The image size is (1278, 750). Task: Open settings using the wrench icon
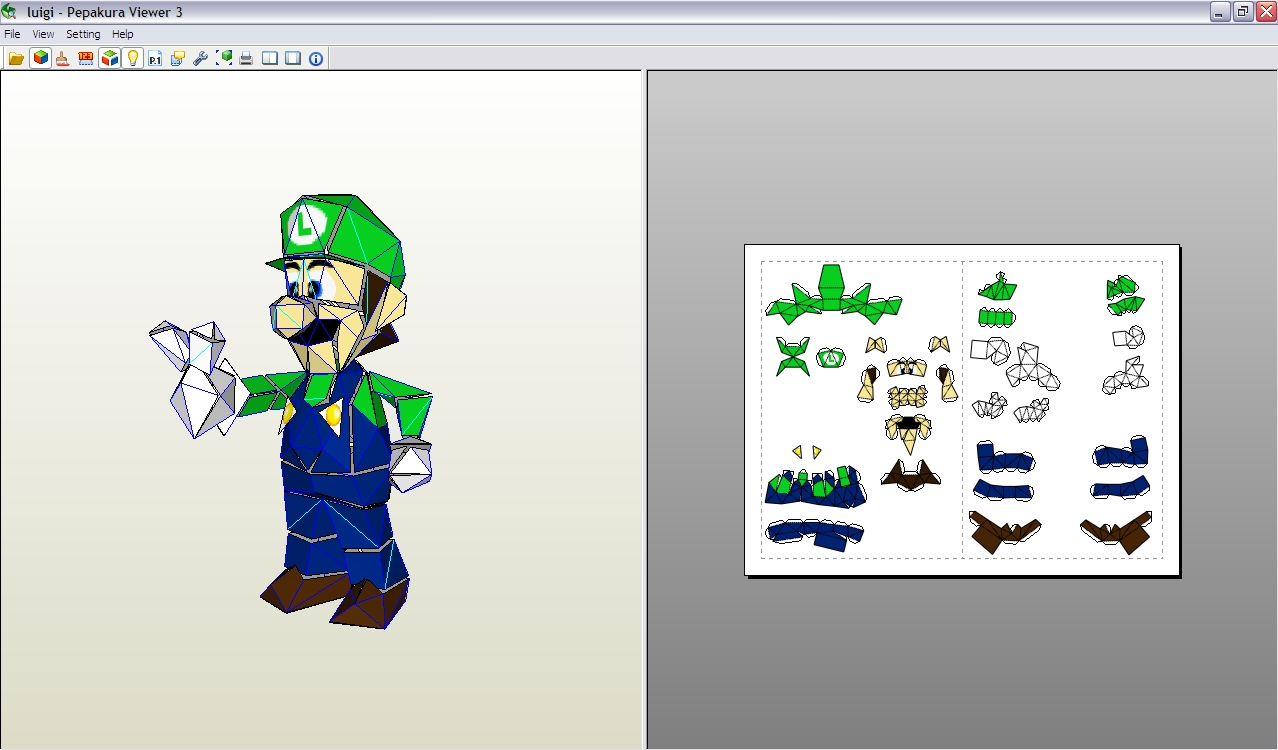point(200,58)
